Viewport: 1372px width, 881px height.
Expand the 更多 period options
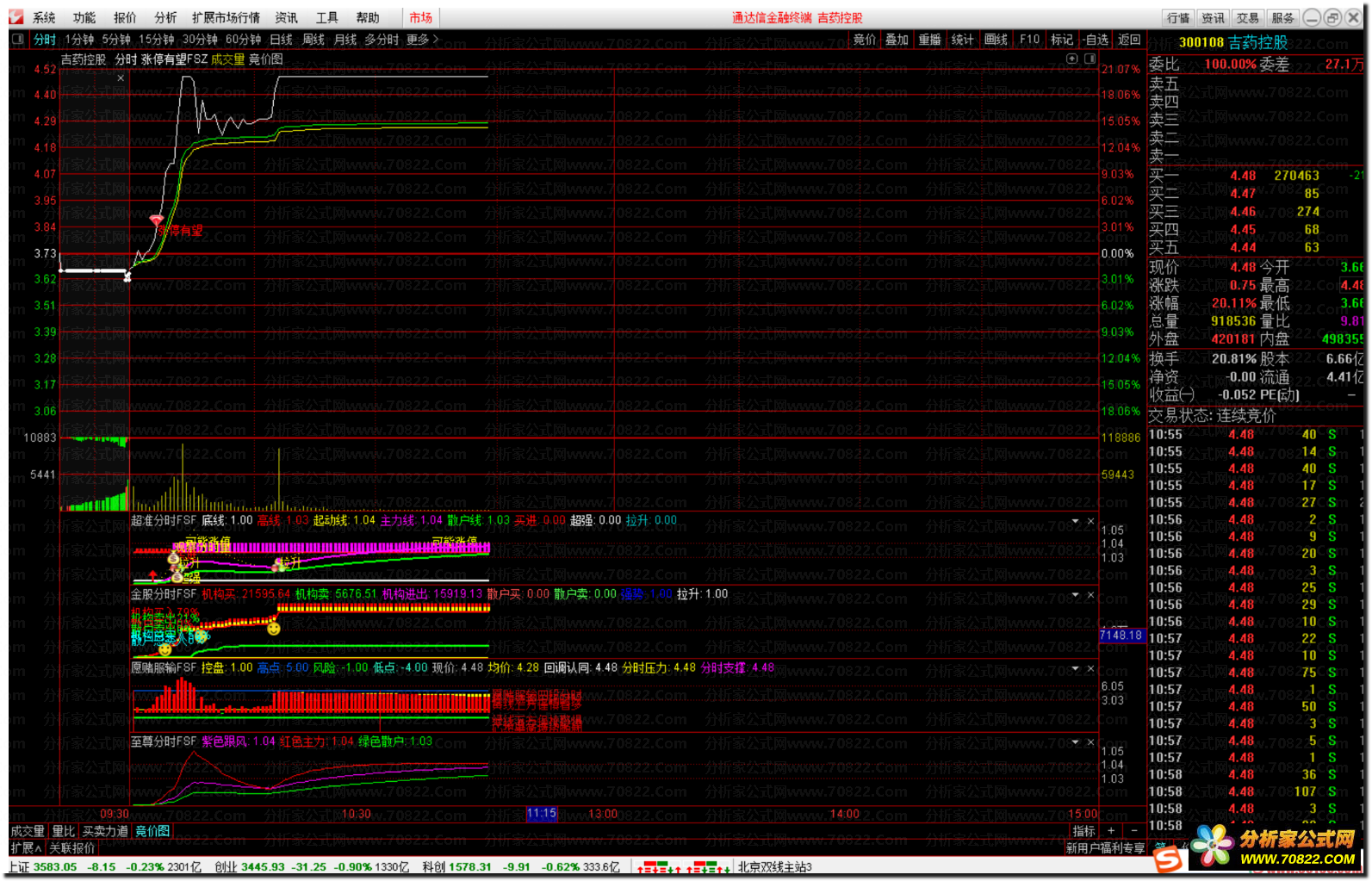point(422,40)
